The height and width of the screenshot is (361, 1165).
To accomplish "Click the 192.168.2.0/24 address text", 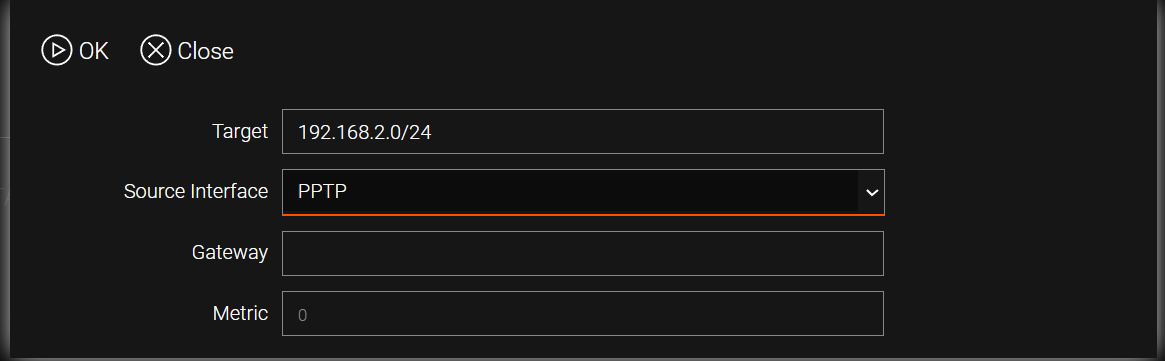I will [x=365, y=132].
